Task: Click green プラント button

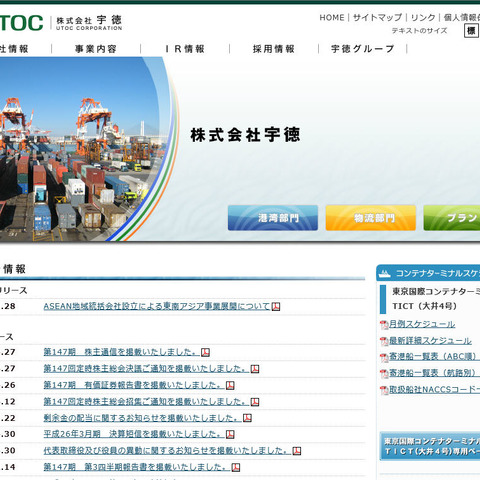Action: (452, 218)
